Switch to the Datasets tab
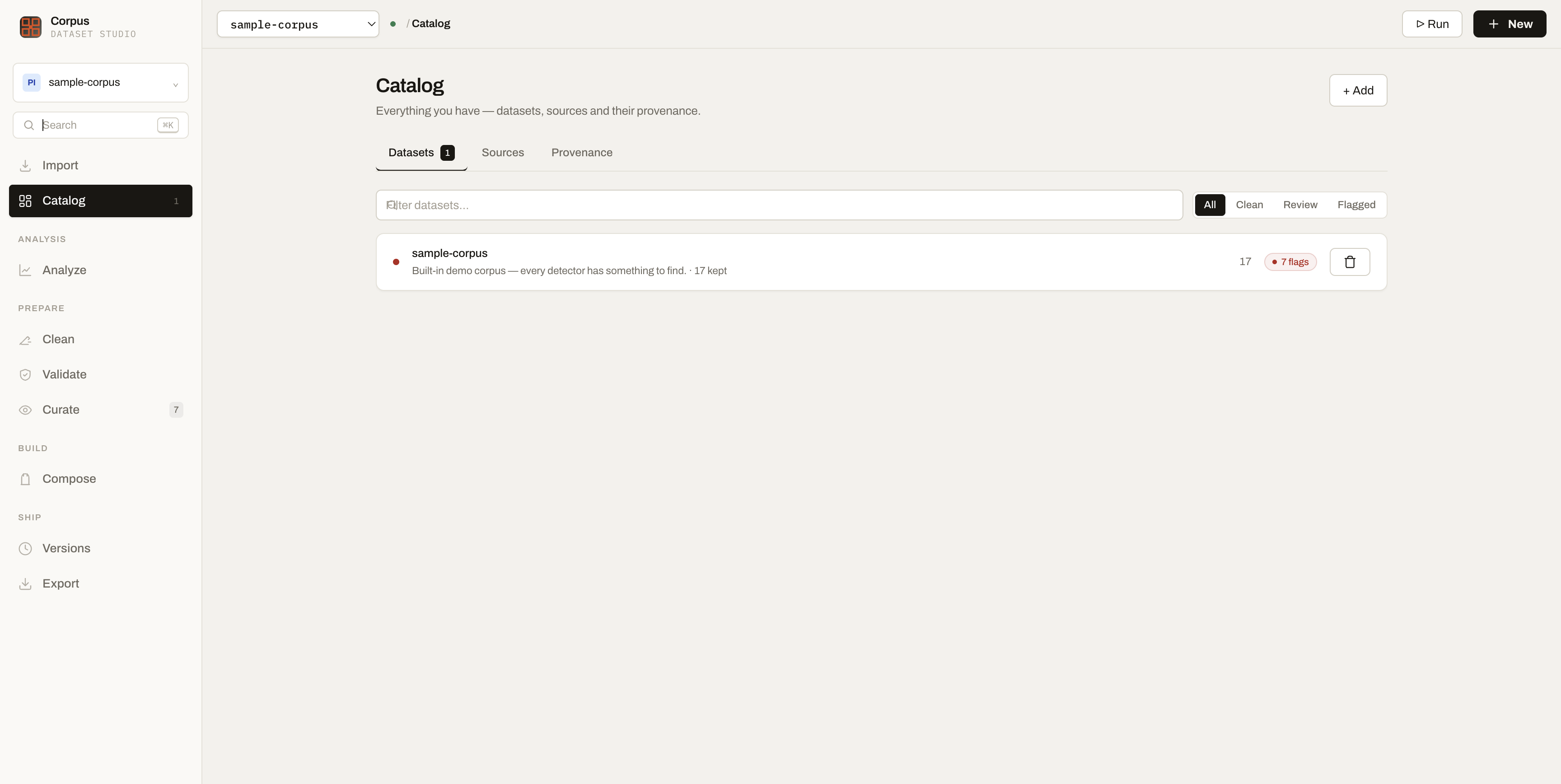The width and height of the screenshot is (1561, 784). [x=421, y=153]
